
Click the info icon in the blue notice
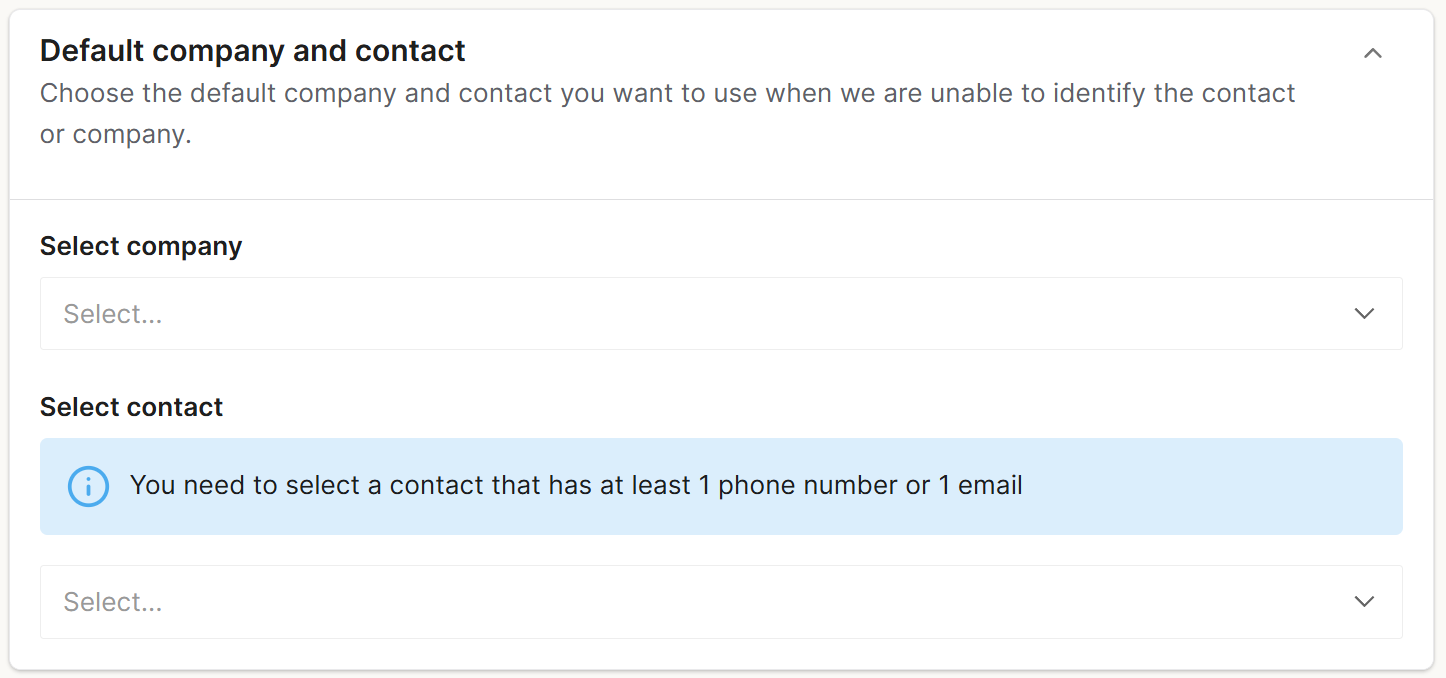(88, 486)
